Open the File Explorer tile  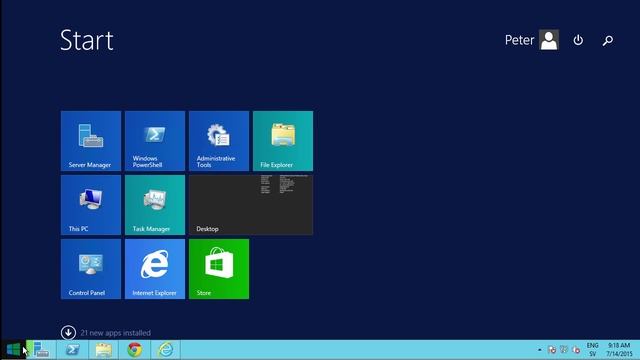coord(283,141)
